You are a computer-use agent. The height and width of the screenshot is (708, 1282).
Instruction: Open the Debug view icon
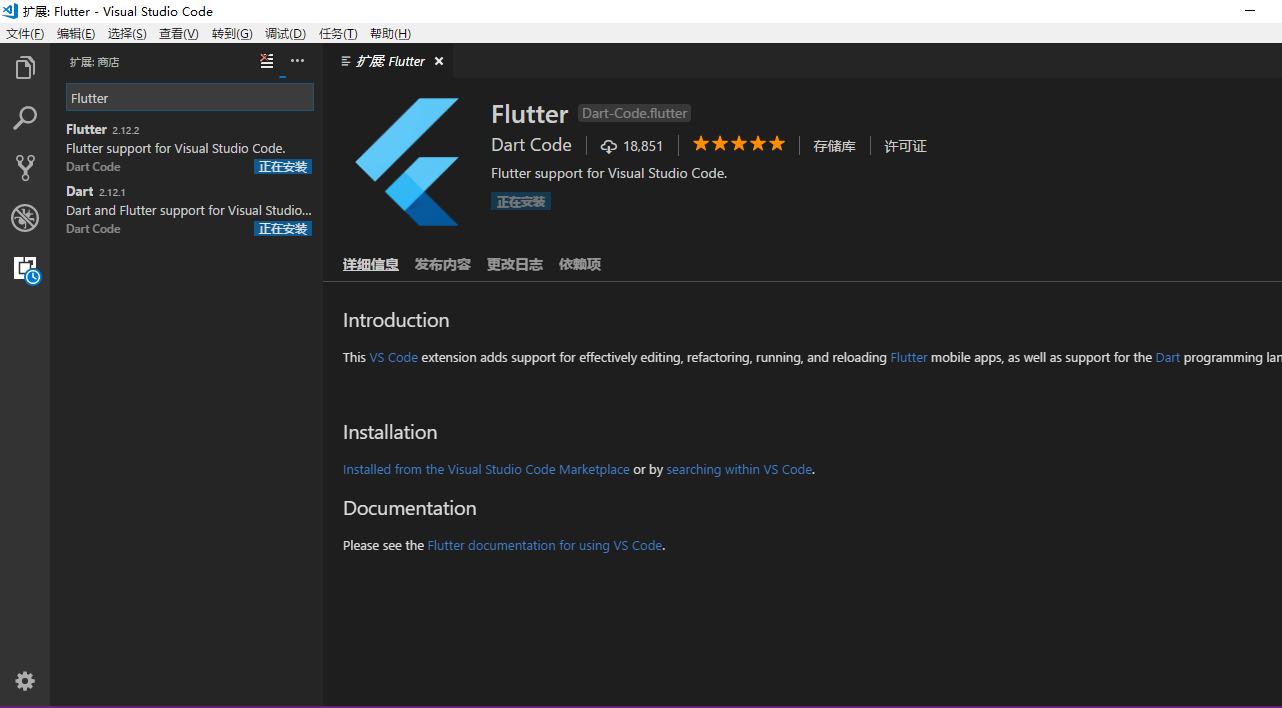pyautogui.click(x=25, y=217)
